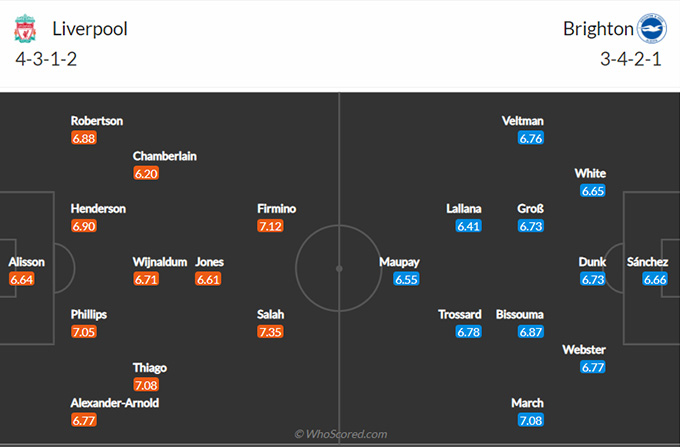
Task: Select the Henderson player name
Action: tap(98, 209)
